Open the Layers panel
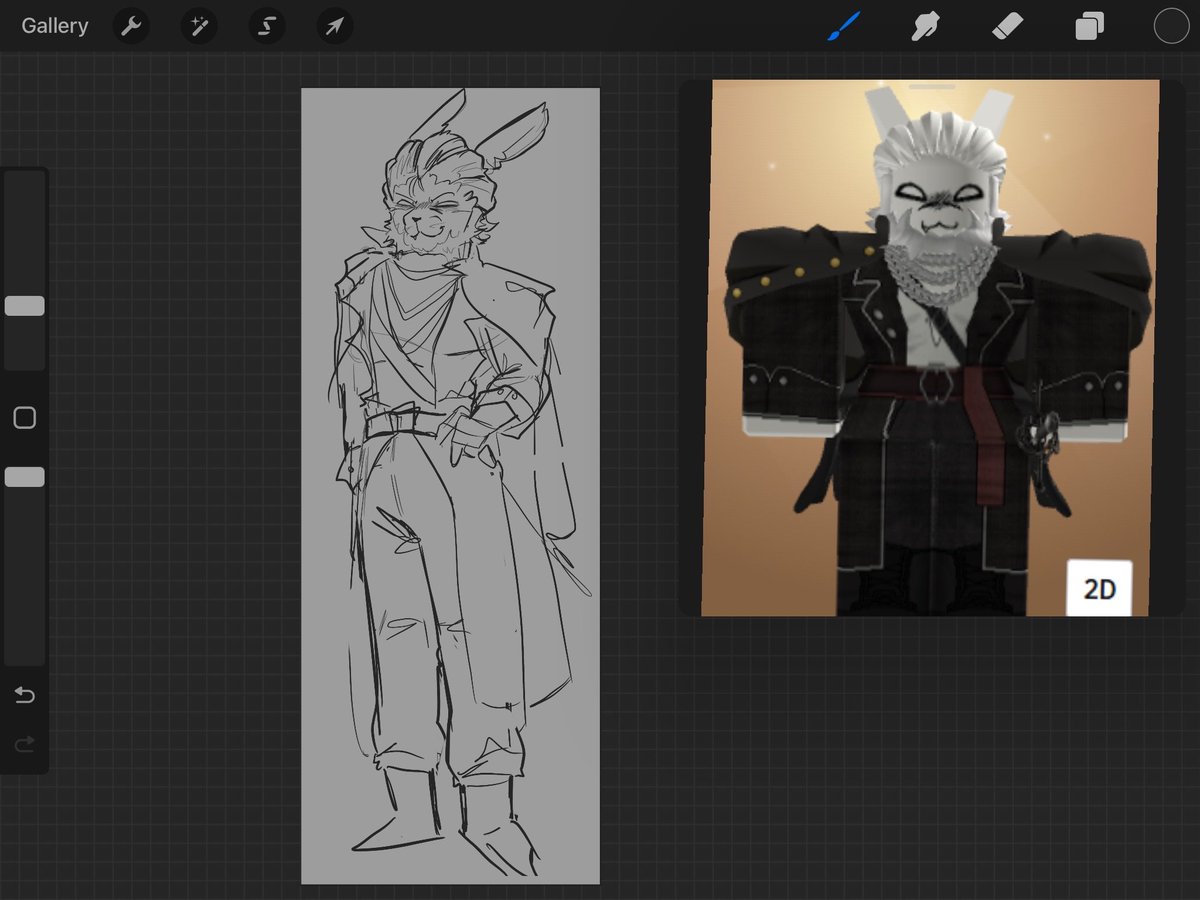Viewport: 1200px width, 900px height. point(1089,27)
